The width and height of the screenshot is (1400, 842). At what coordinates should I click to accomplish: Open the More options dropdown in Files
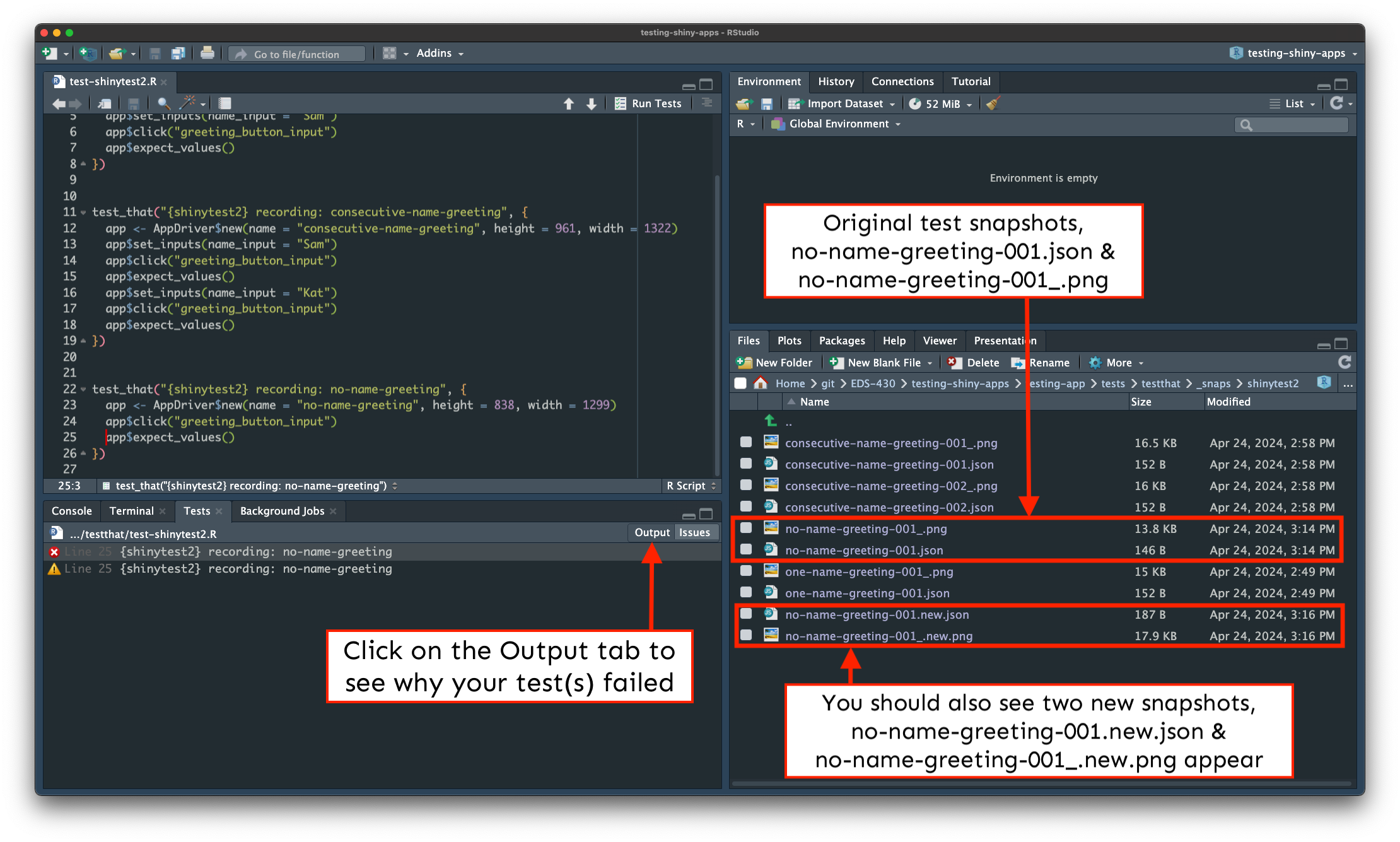[x=1118, y=363]
